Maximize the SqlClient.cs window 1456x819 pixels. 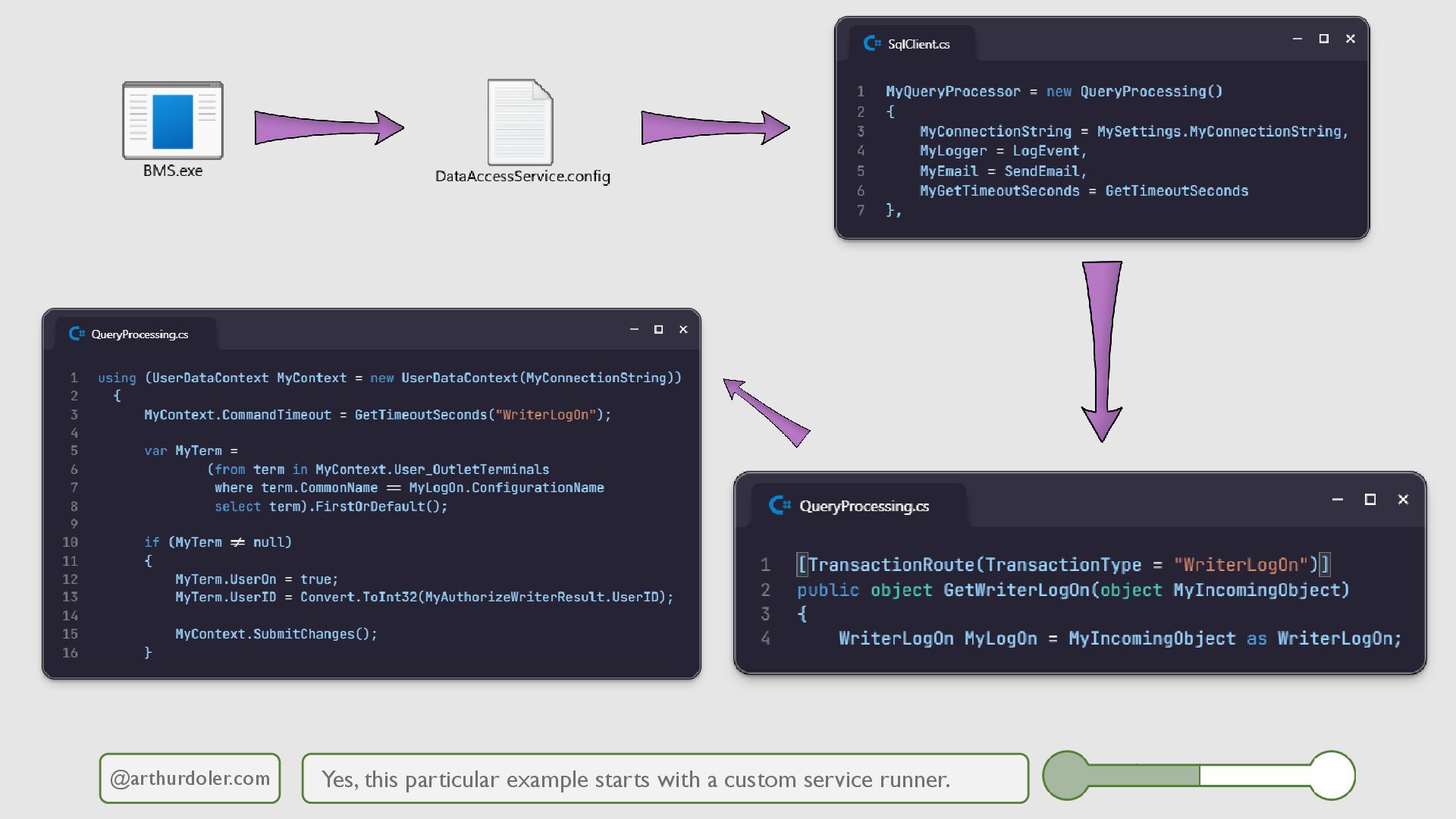coord(1324,39)
